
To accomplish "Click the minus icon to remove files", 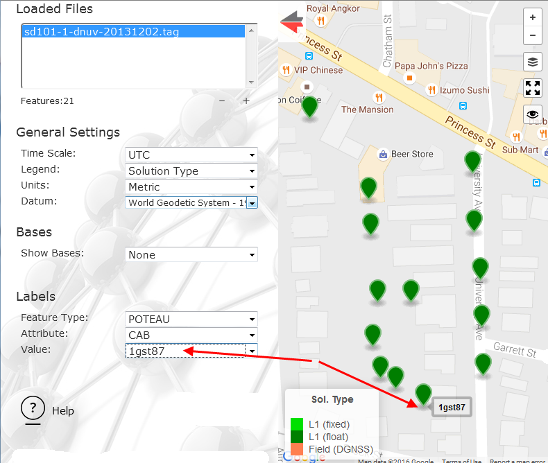I will (x=222, y=101).
